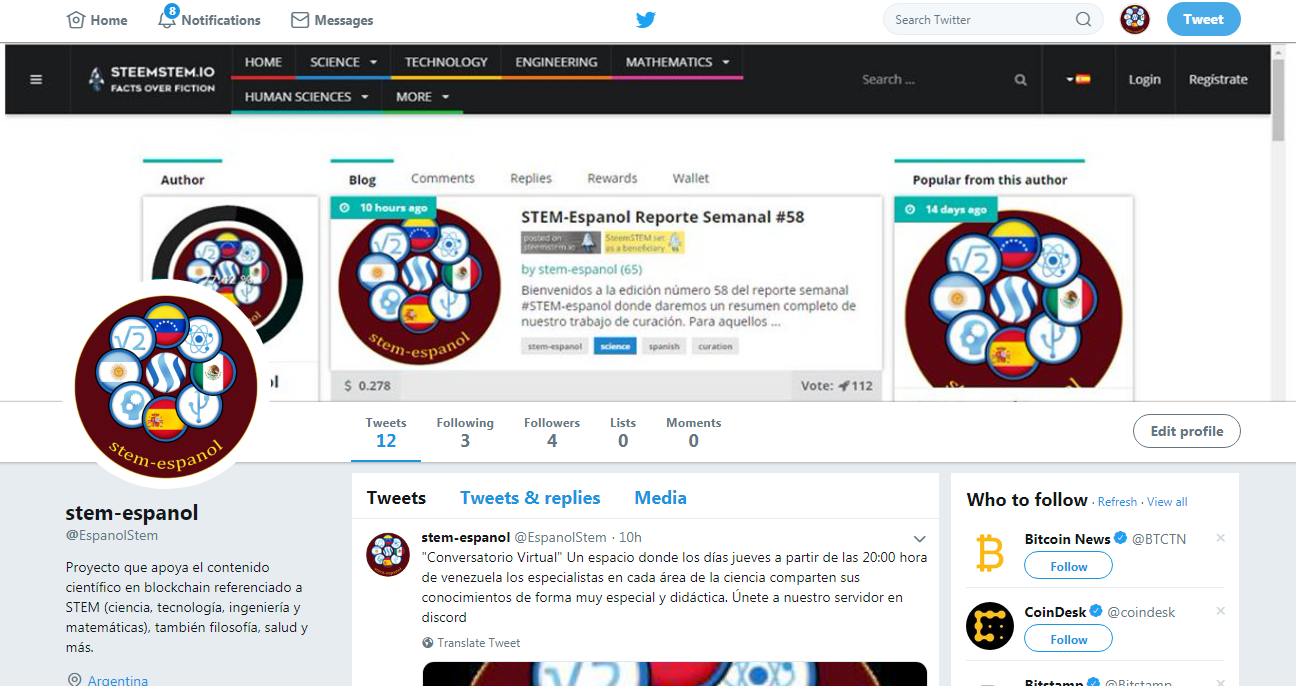Select TECHNOLOGY in SteemSTEM nav

(446, 62)
